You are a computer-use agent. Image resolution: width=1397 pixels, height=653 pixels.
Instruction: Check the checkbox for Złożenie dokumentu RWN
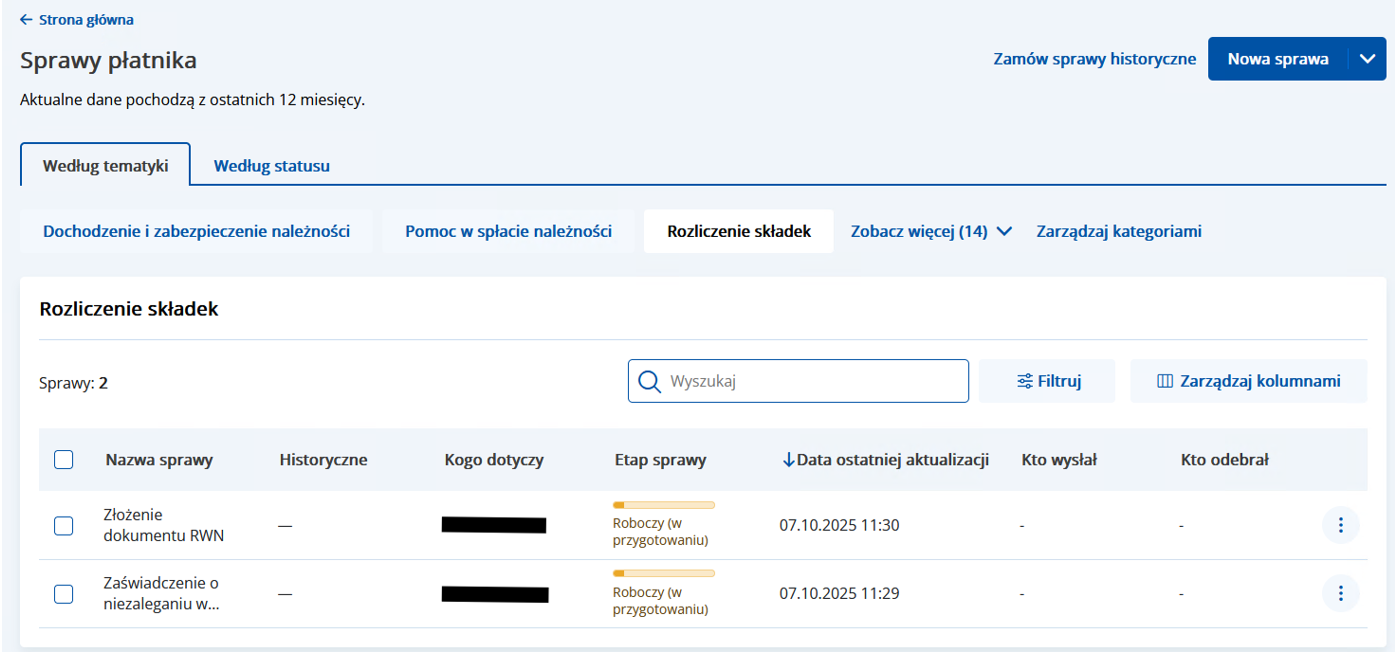63,524
